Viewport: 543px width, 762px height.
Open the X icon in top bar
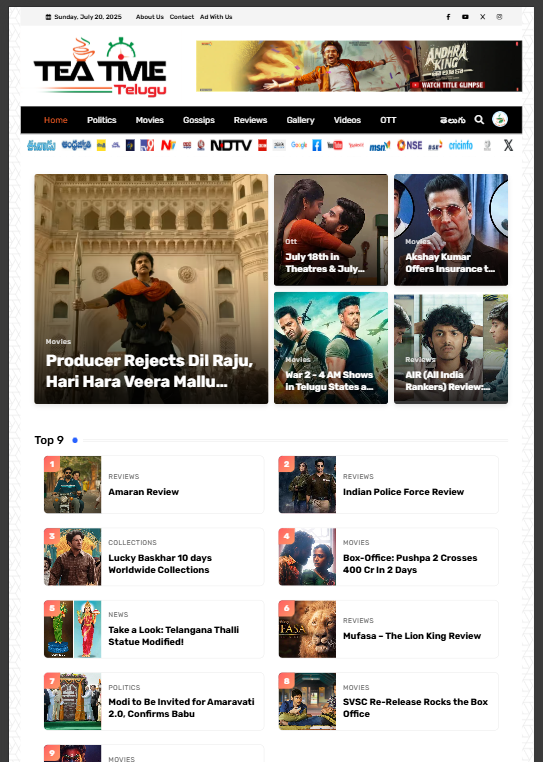pyautogui.click(x=482, y=17)
